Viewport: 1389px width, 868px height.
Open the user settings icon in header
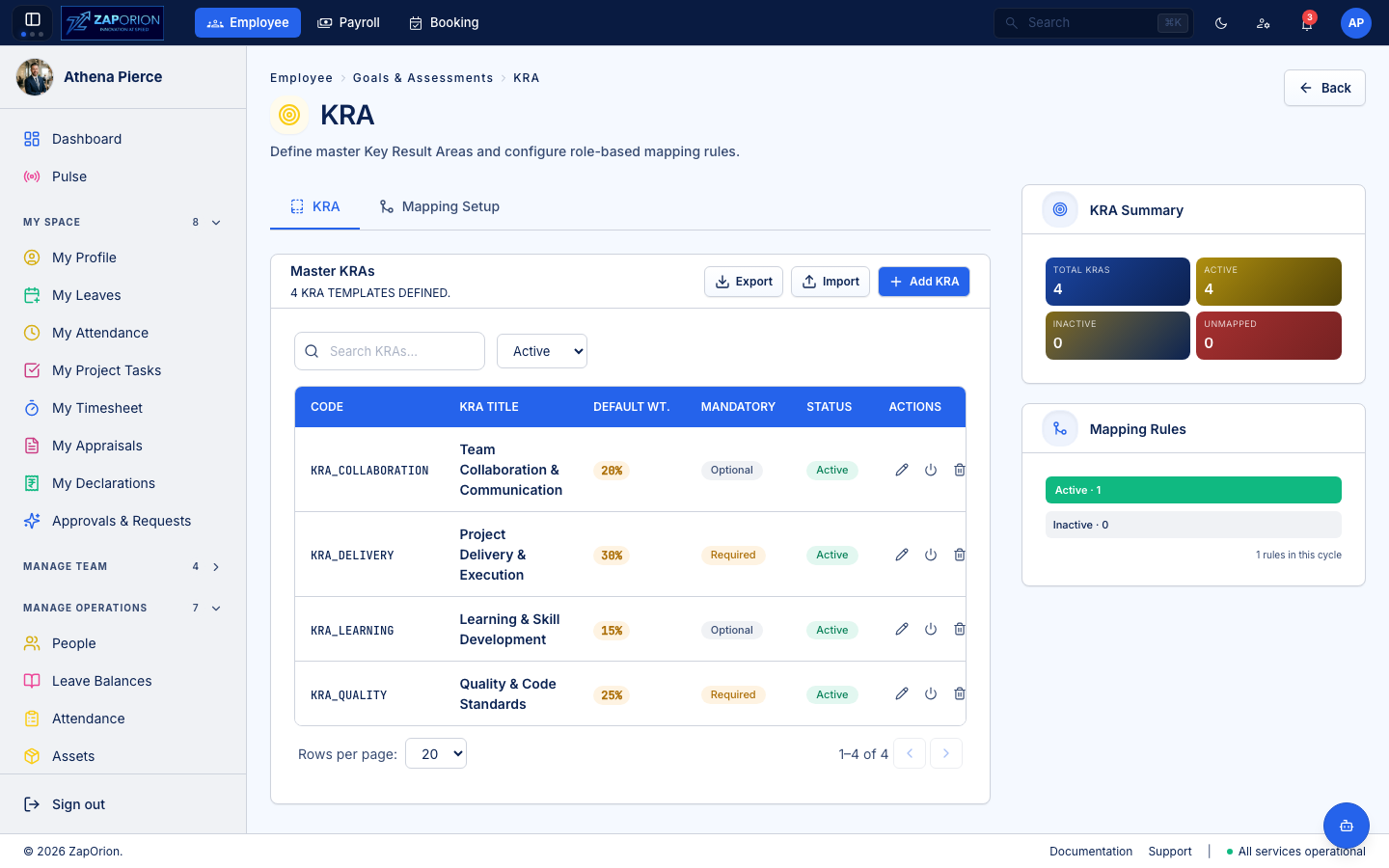[x=1264, y=23]
